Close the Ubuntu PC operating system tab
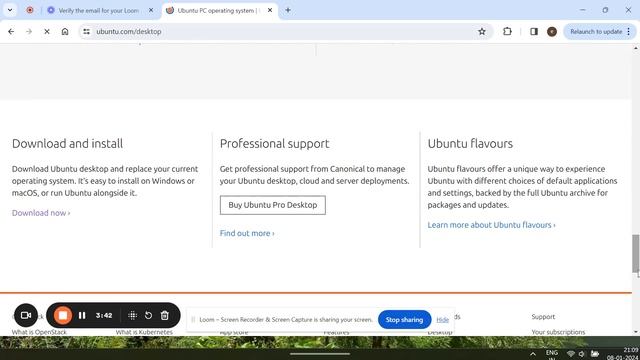 270,10
